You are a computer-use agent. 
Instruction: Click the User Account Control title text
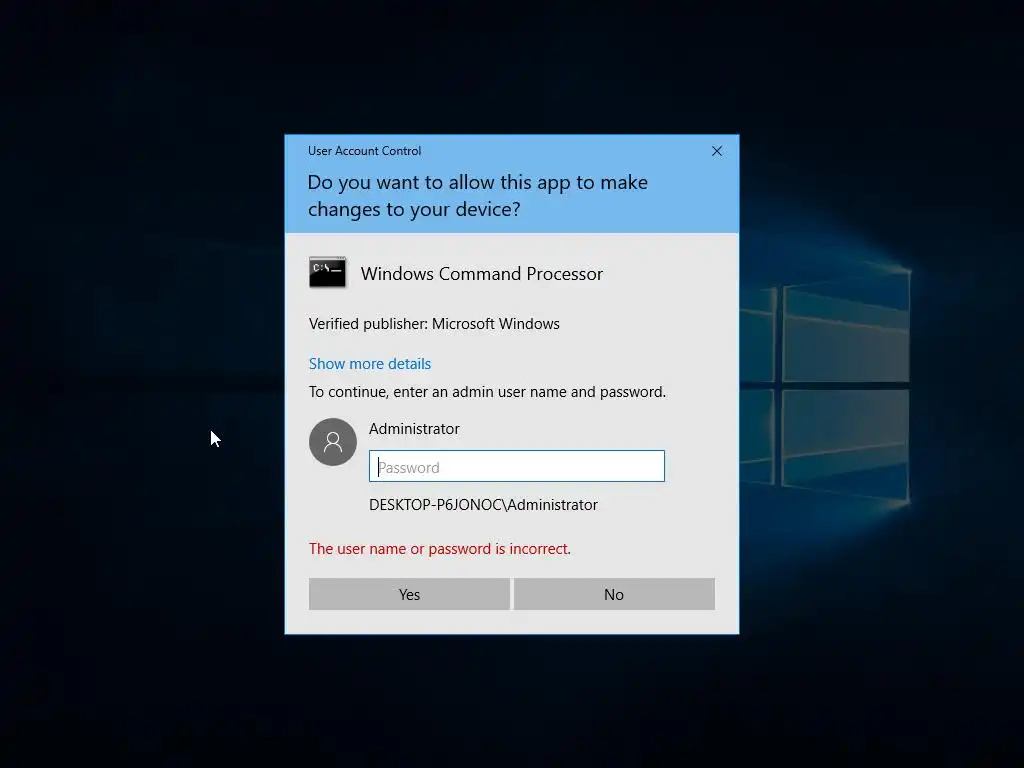364,151
